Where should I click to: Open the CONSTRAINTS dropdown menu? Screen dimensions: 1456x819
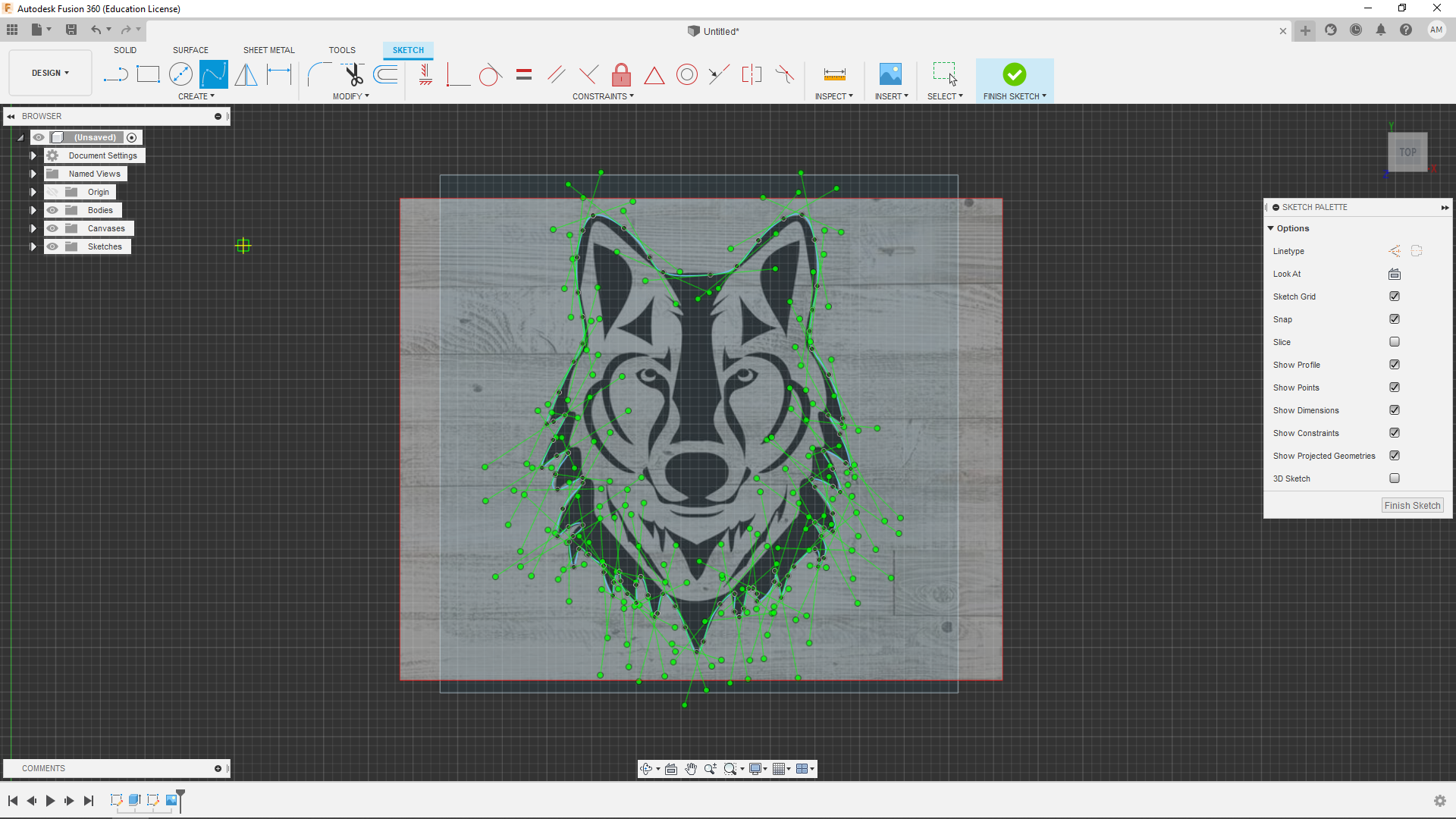(x=603, y=96)
